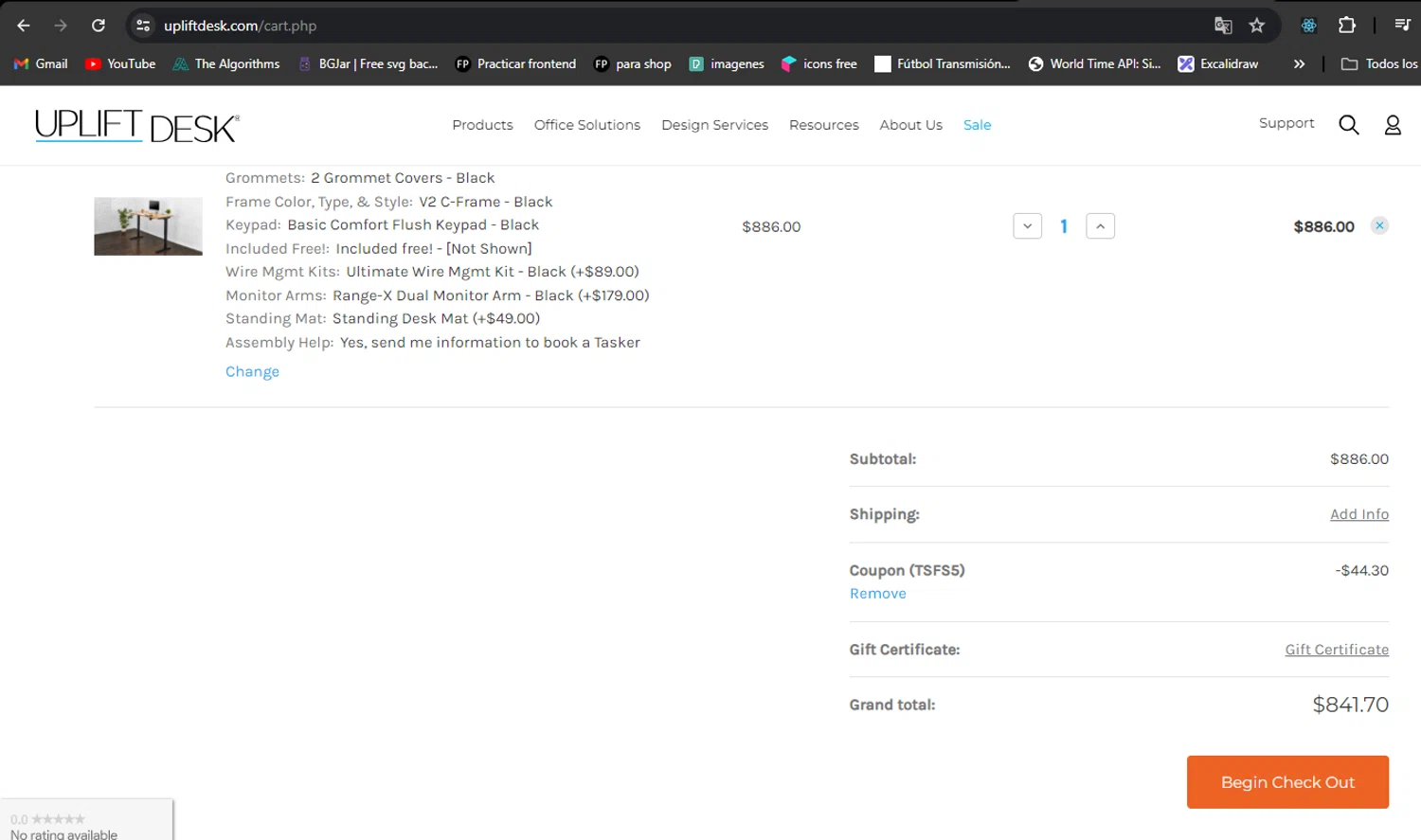Click the Begin Check Out button

click(1287, 782)
